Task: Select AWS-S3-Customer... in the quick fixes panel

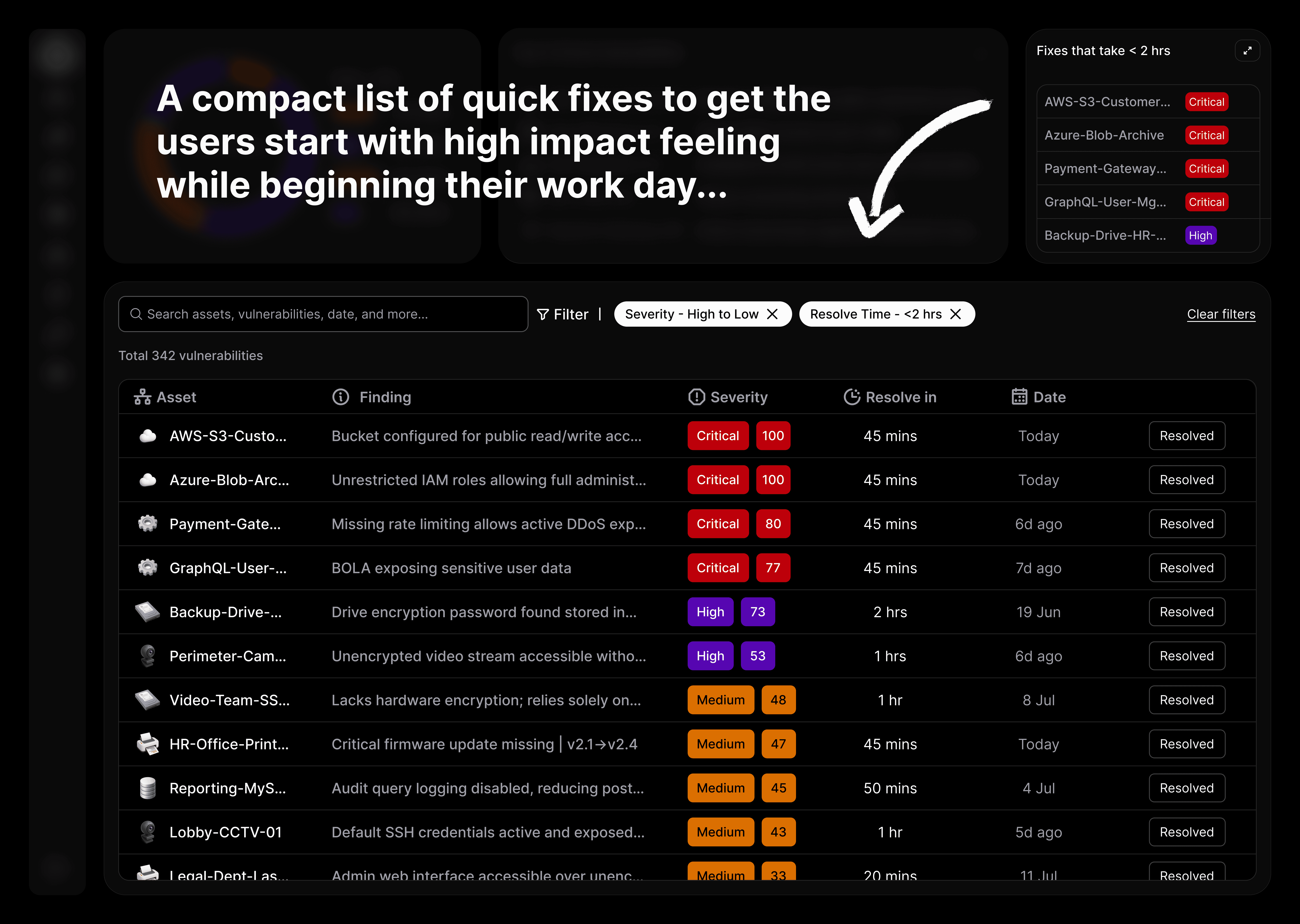Action: (x=1148, y=102)
